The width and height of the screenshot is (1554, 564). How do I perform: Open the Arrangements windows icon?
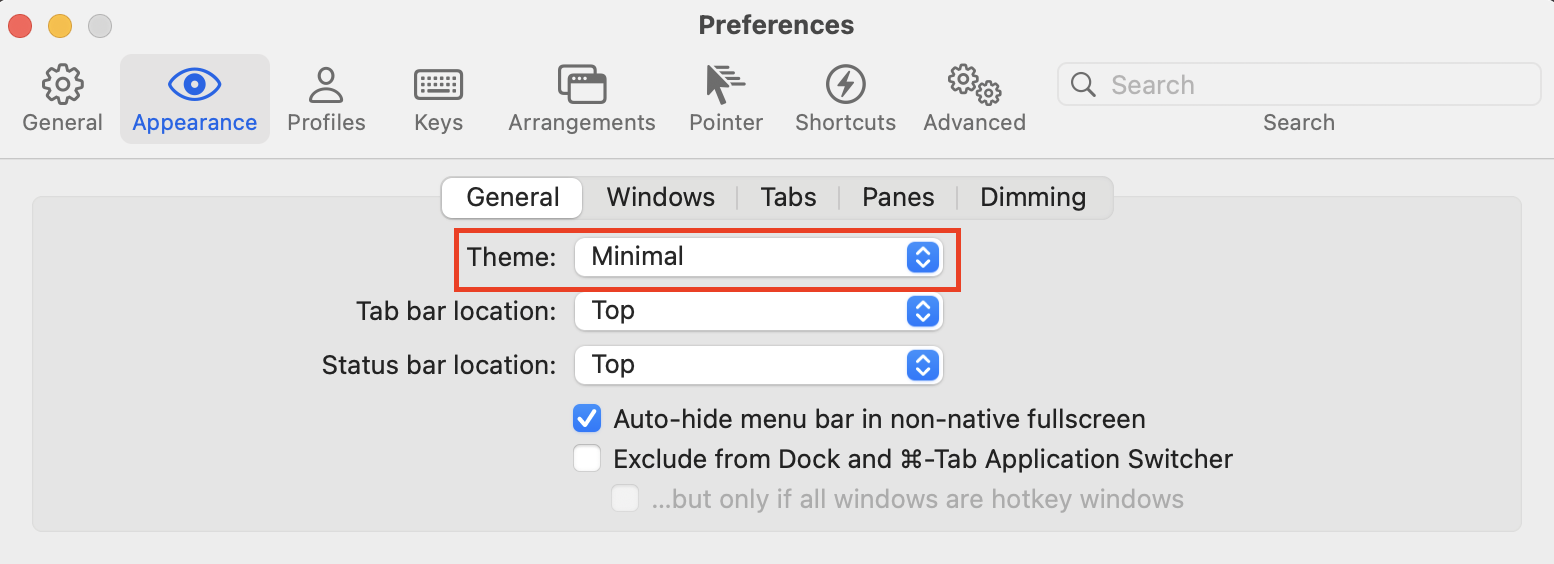[582, 85]
